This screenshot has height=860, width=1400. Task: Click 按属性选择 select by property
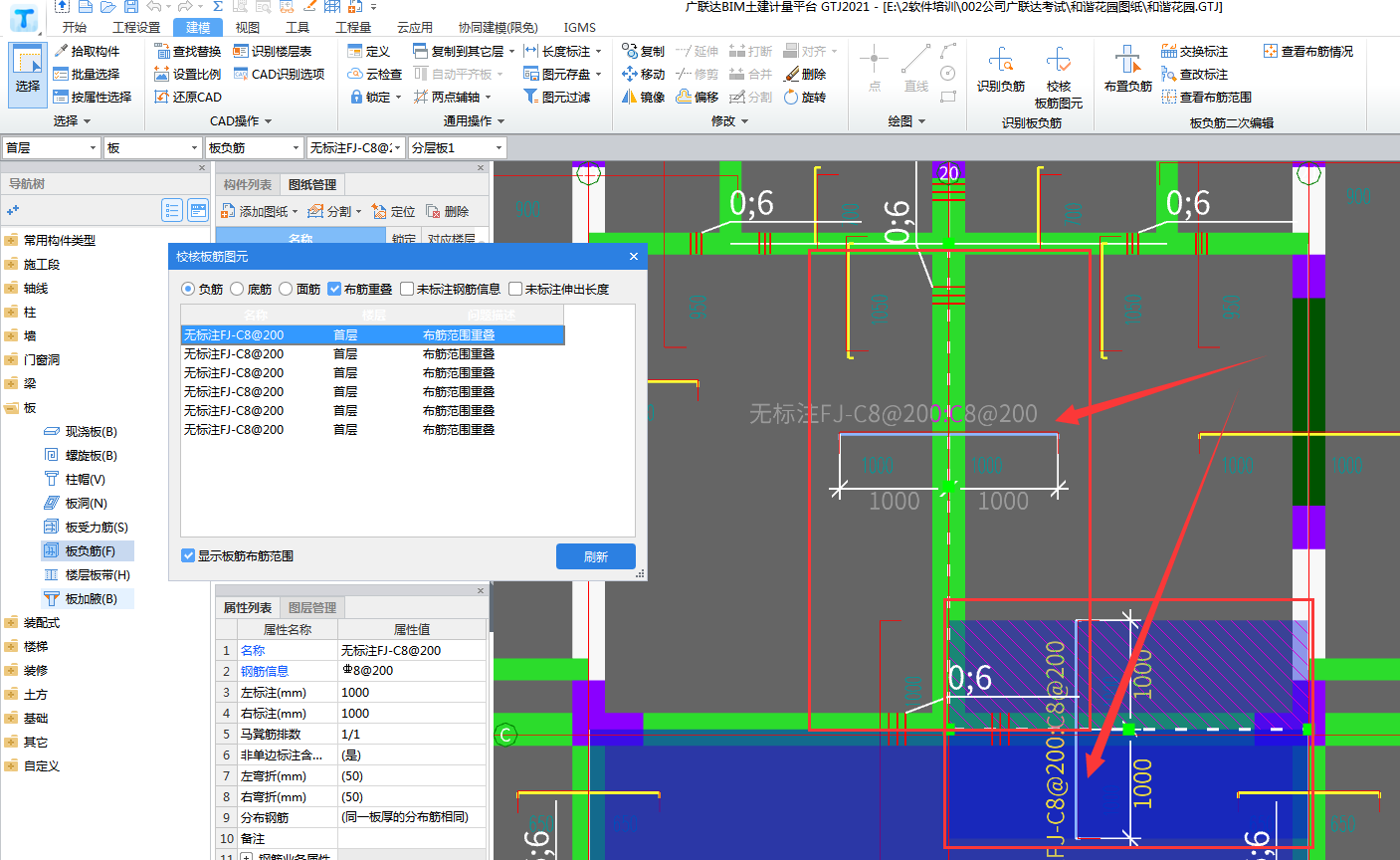click(93, 97)
